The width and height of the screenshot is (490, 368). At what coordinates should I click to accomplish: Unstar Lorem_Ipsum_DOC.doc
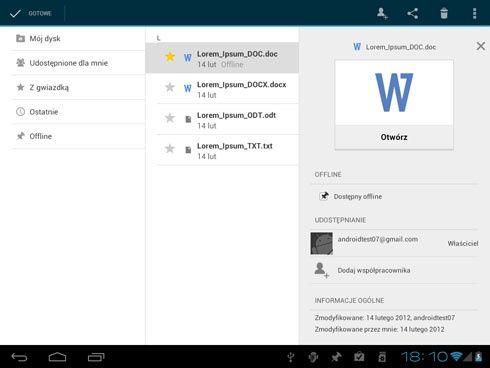[x=170, y=57]
